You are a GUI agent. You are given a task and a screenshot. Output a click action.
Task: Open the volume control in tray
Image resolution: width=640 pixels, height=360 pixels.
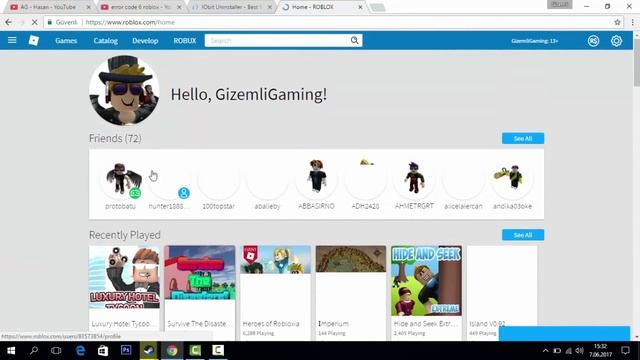tap(580, 351)
